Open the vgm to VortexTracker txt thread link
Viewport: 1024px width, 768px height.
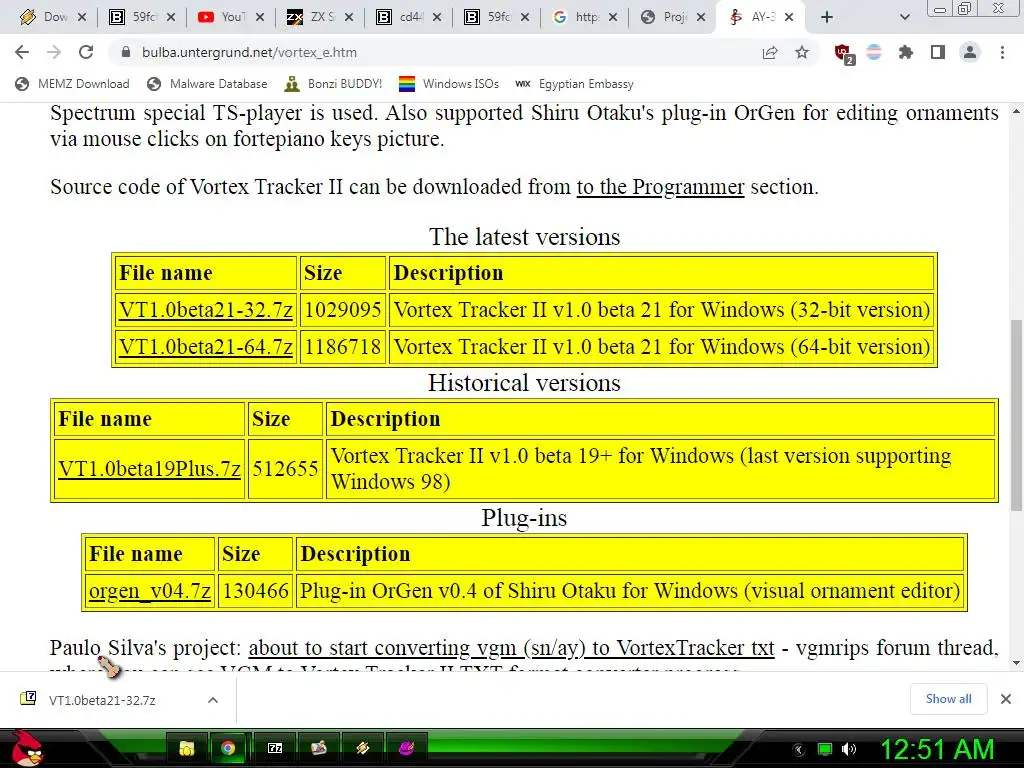511,648
